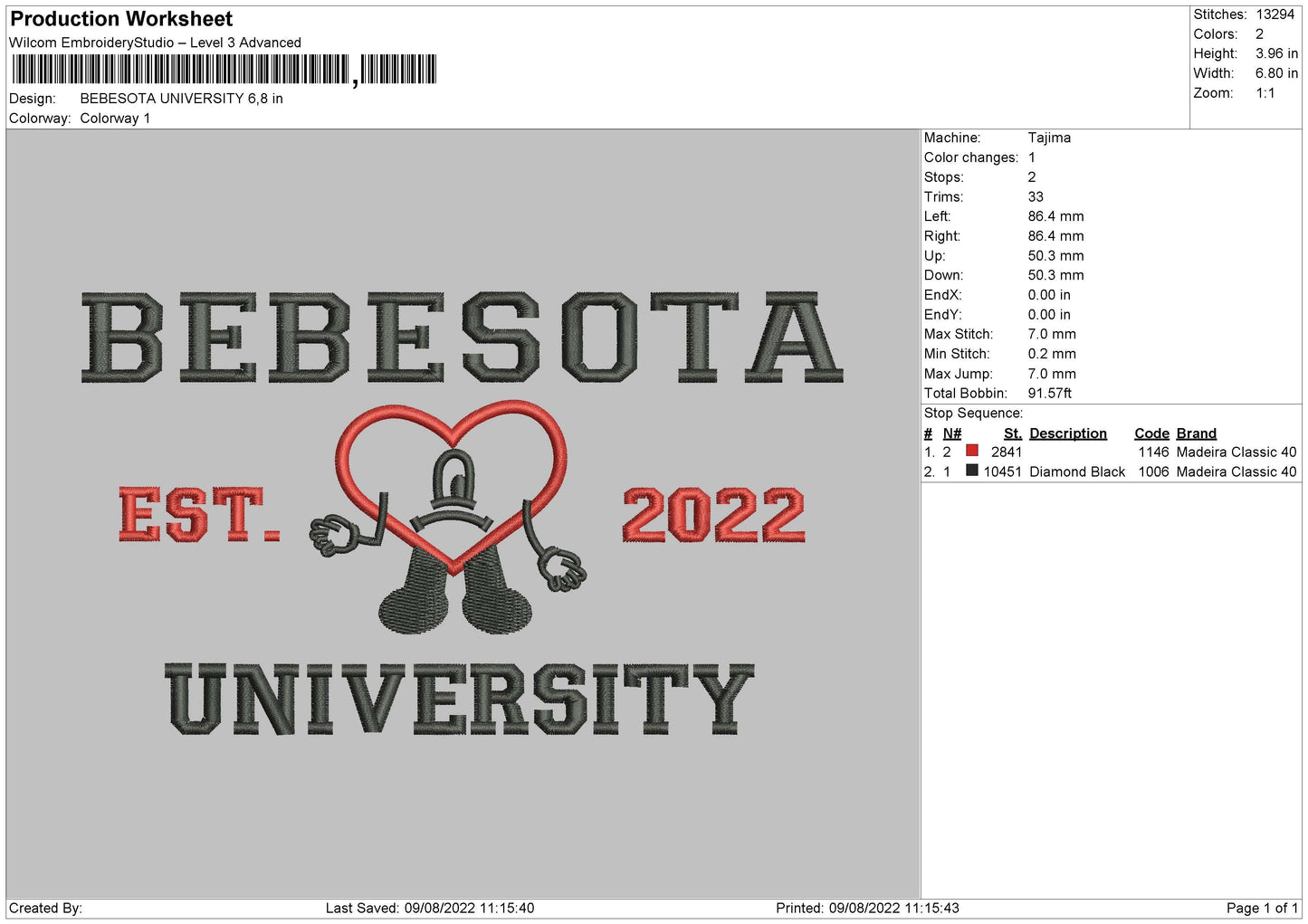Click the red EST. embroidered text
This screenshot has height=924, width=1308.
[199, 515]
